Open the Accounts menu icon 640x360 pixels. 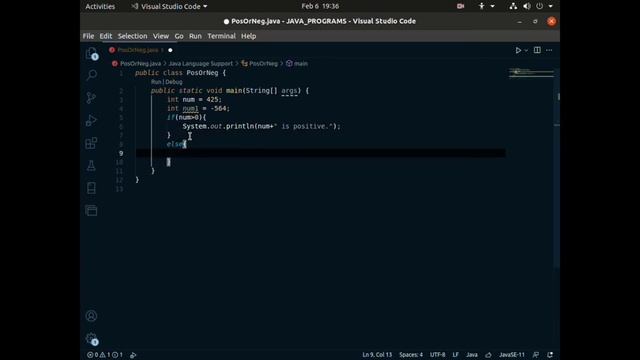91,316
